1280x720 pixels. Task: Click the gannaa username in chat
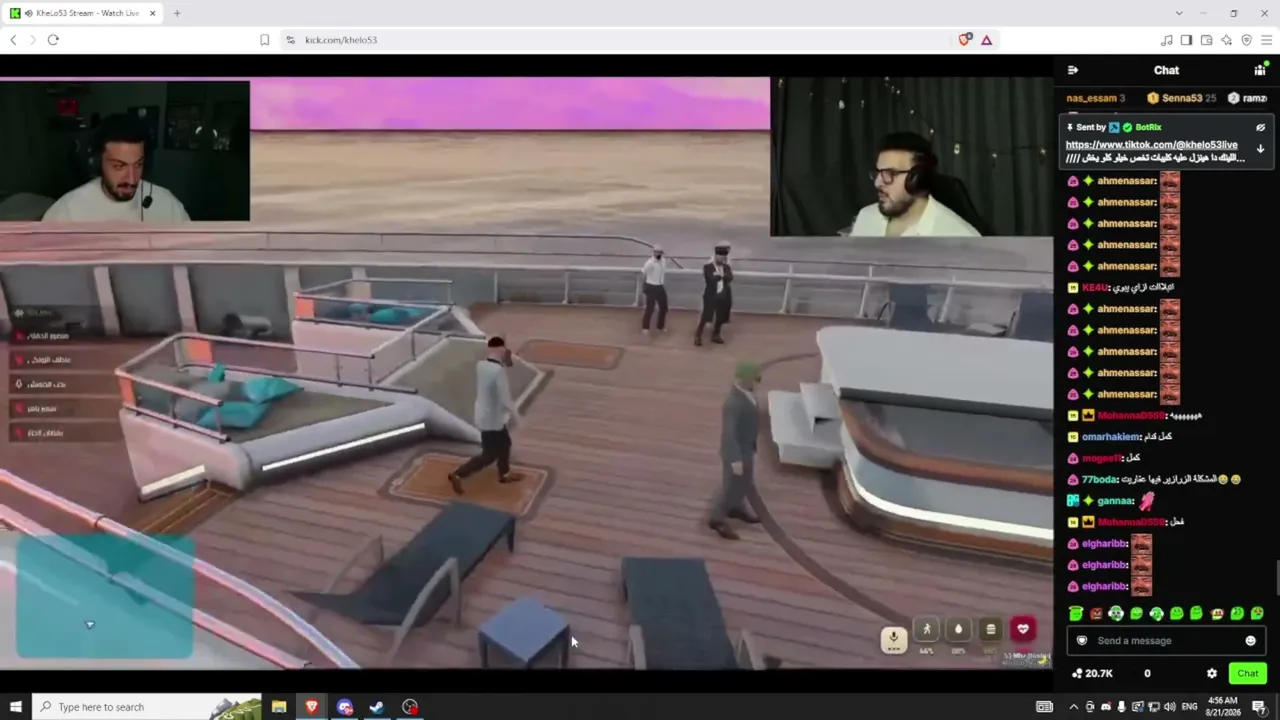tap(1115, 501)
